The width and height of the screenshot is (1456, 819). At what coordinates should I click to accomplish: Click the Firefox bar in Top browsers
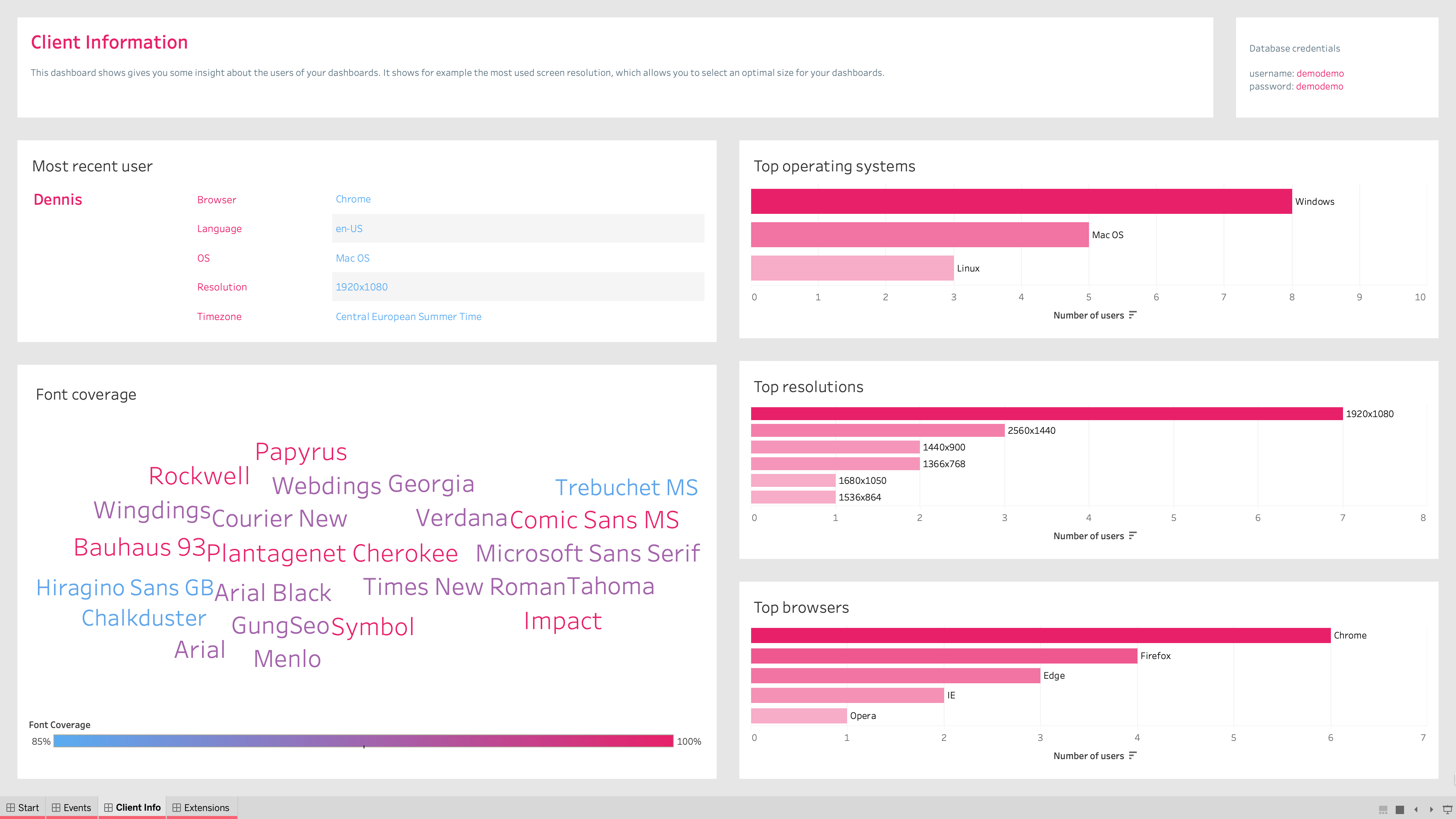944,656
